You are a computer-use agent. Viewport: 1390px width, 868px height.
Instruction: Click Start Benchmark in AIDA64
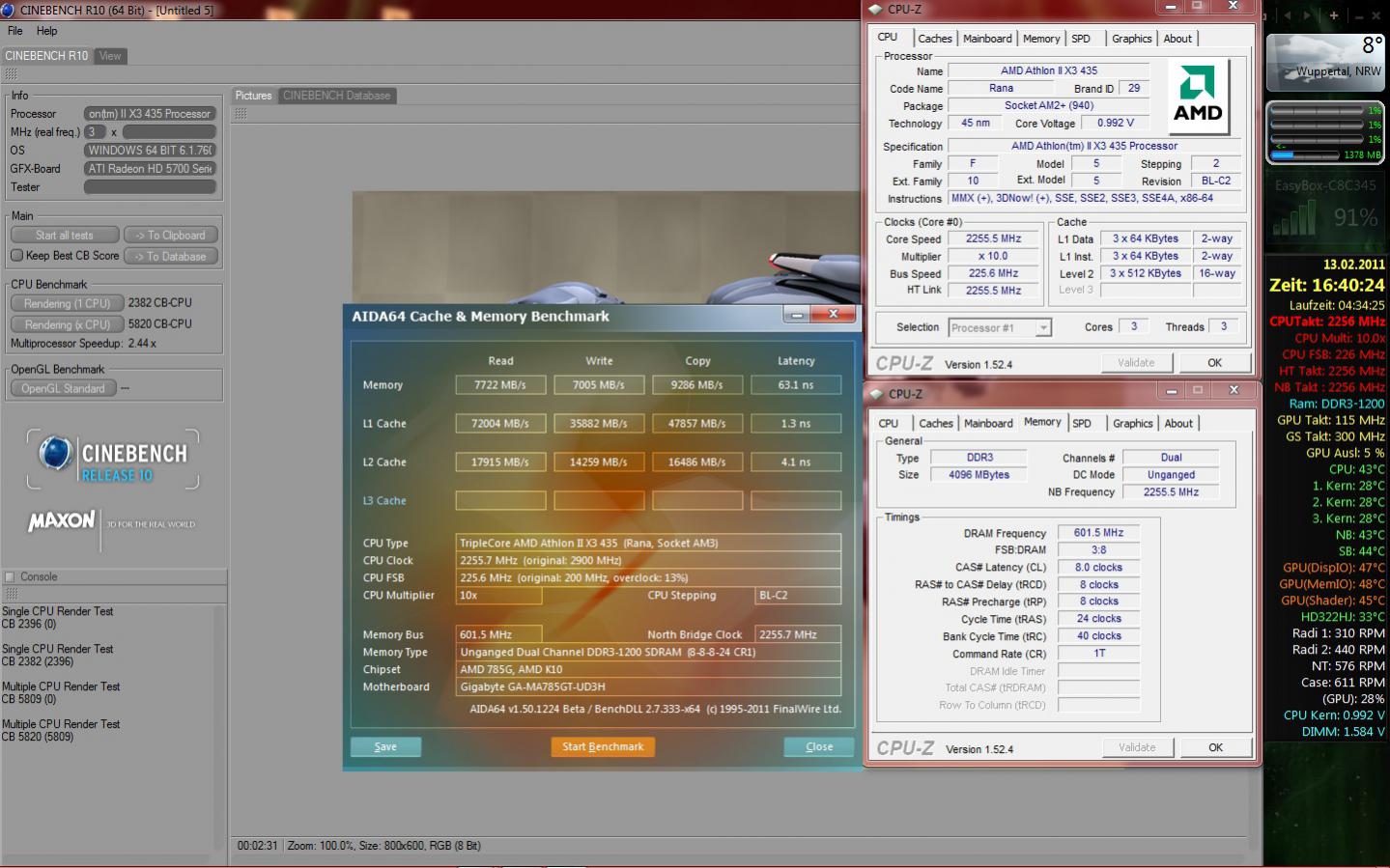(603, 746)
